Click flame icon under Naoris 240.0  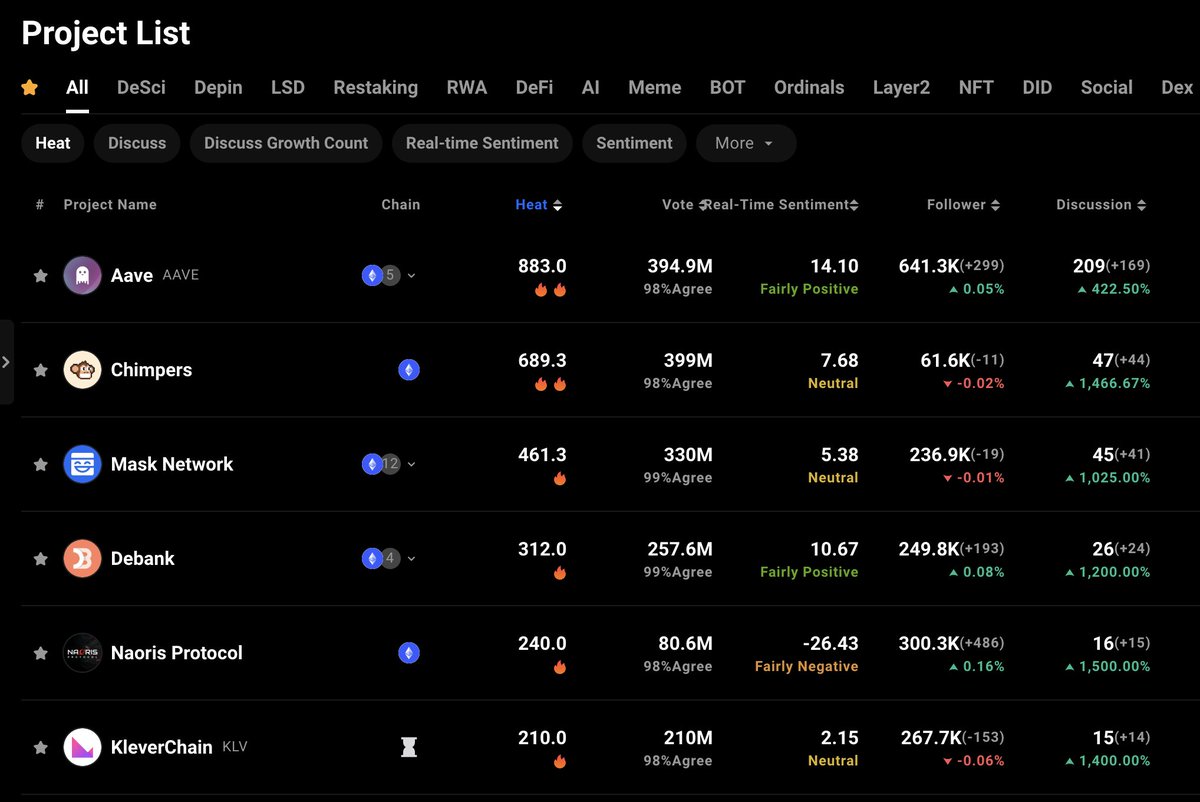pyautogui.click(x=560, y=667)
